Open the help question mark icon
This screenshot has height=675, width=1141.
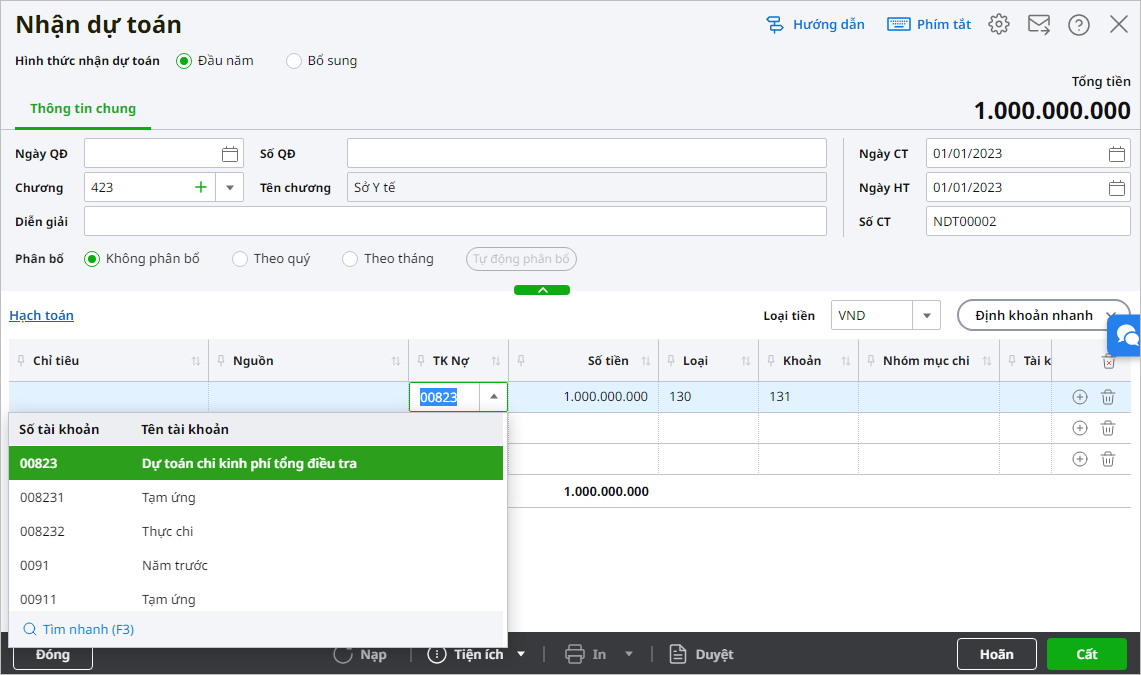coord(1079,25)
